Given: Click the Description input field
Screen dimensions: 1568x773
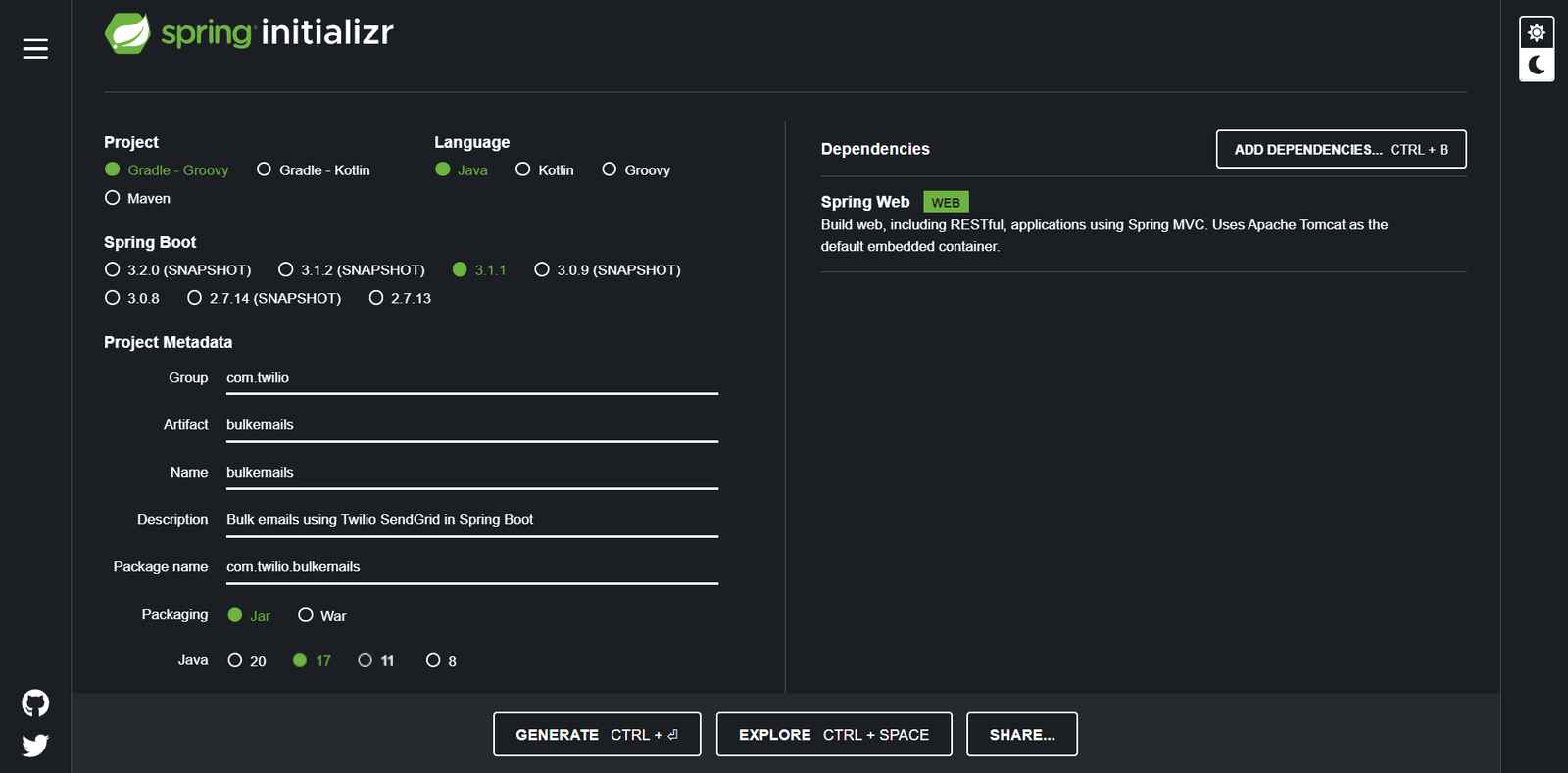Looking at the screenshot, I should [x=472, y=520].
